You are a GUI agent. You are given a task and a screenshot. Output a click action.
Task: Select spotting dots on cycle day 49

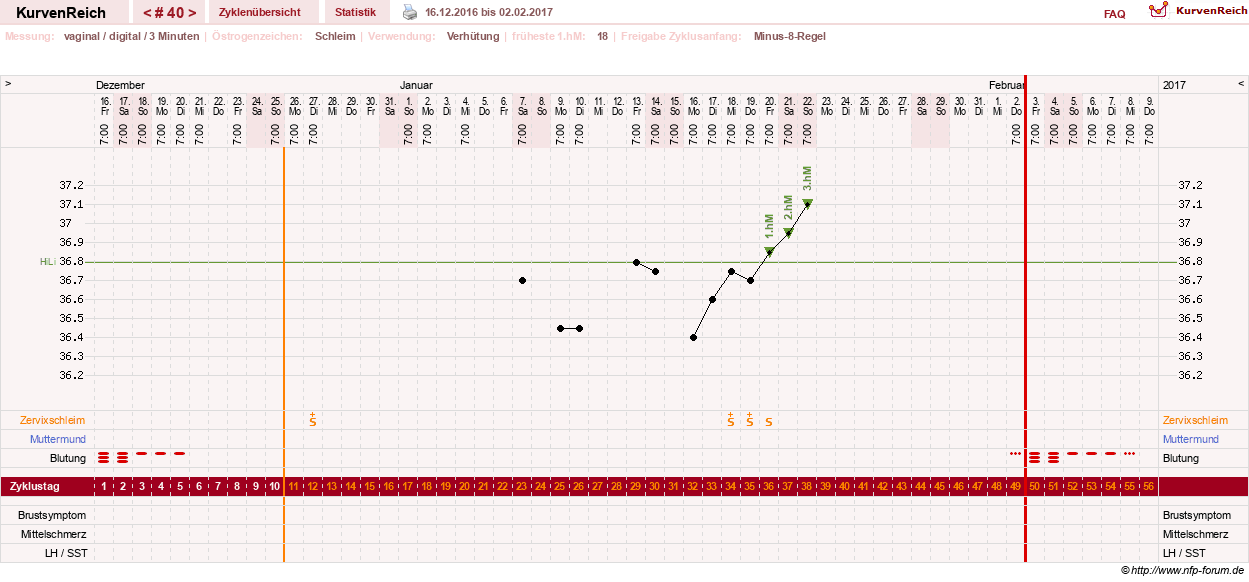tap(1016, 453)
